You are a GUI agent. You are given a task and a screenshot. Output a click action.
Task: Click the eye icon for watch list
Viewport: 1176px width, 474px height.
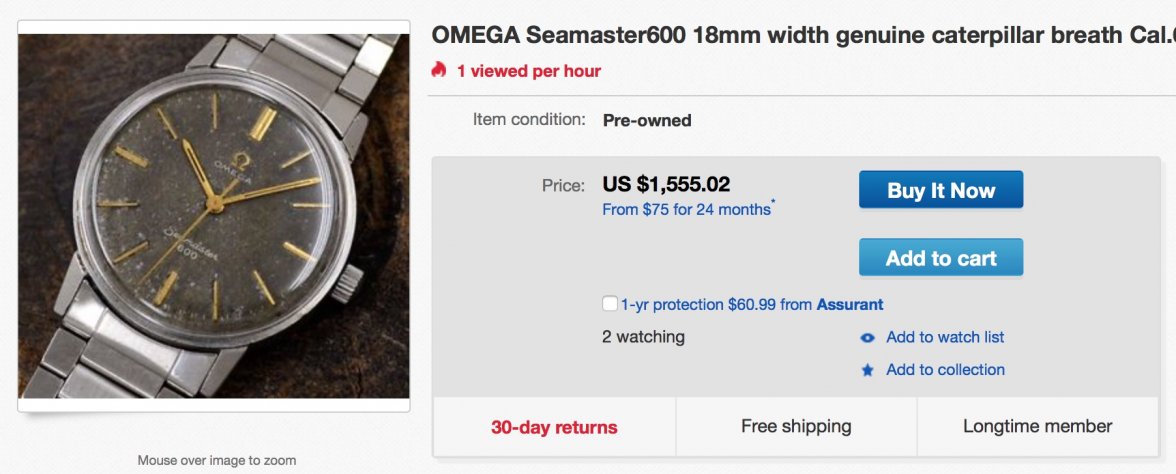pyautogui.click(x=868, y=338)
